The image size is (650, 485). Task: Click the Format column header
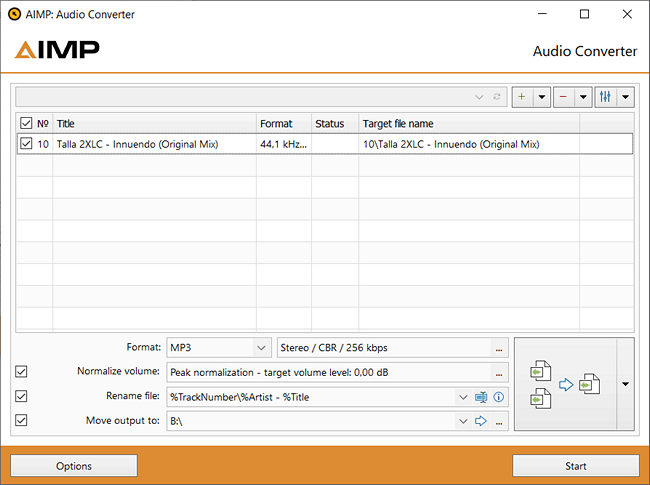click(x=284, y=124)
